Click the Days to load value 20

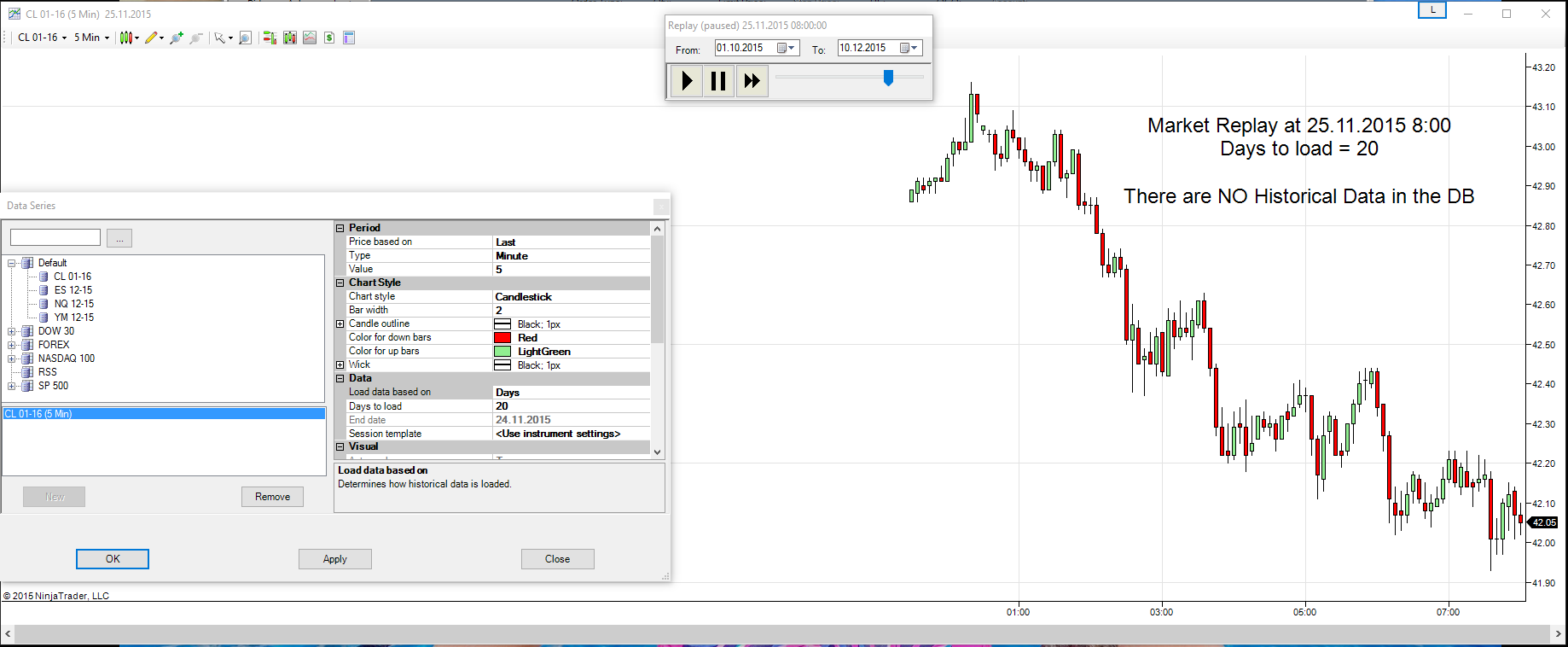[572, 406]
